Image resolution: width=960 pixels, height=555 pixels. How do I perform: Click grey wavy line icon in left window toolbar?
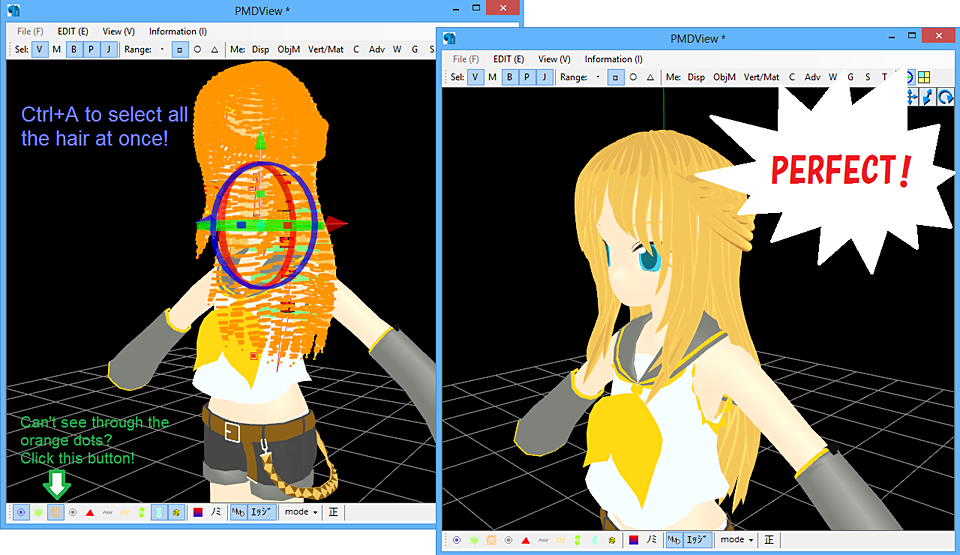pos(107,512)
